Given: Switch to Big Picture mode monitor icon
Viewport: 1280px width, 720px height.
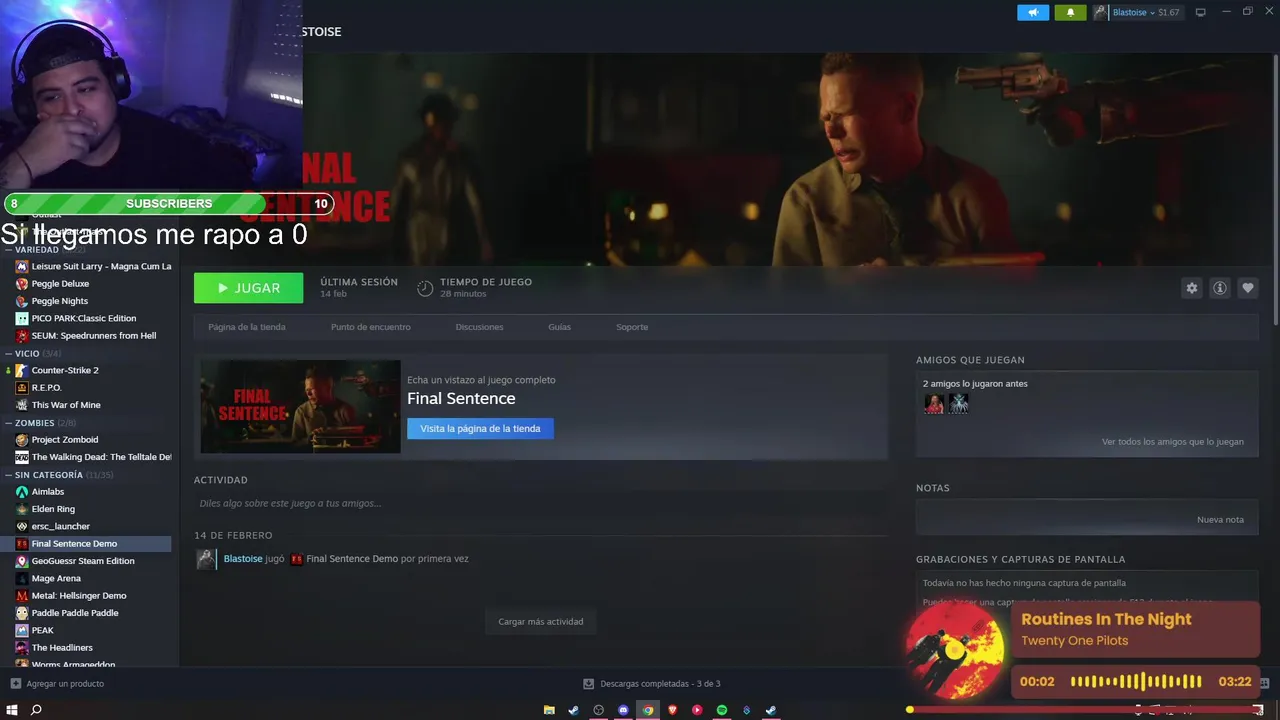Looking at the screenshot, I should tap(1201, 12).
